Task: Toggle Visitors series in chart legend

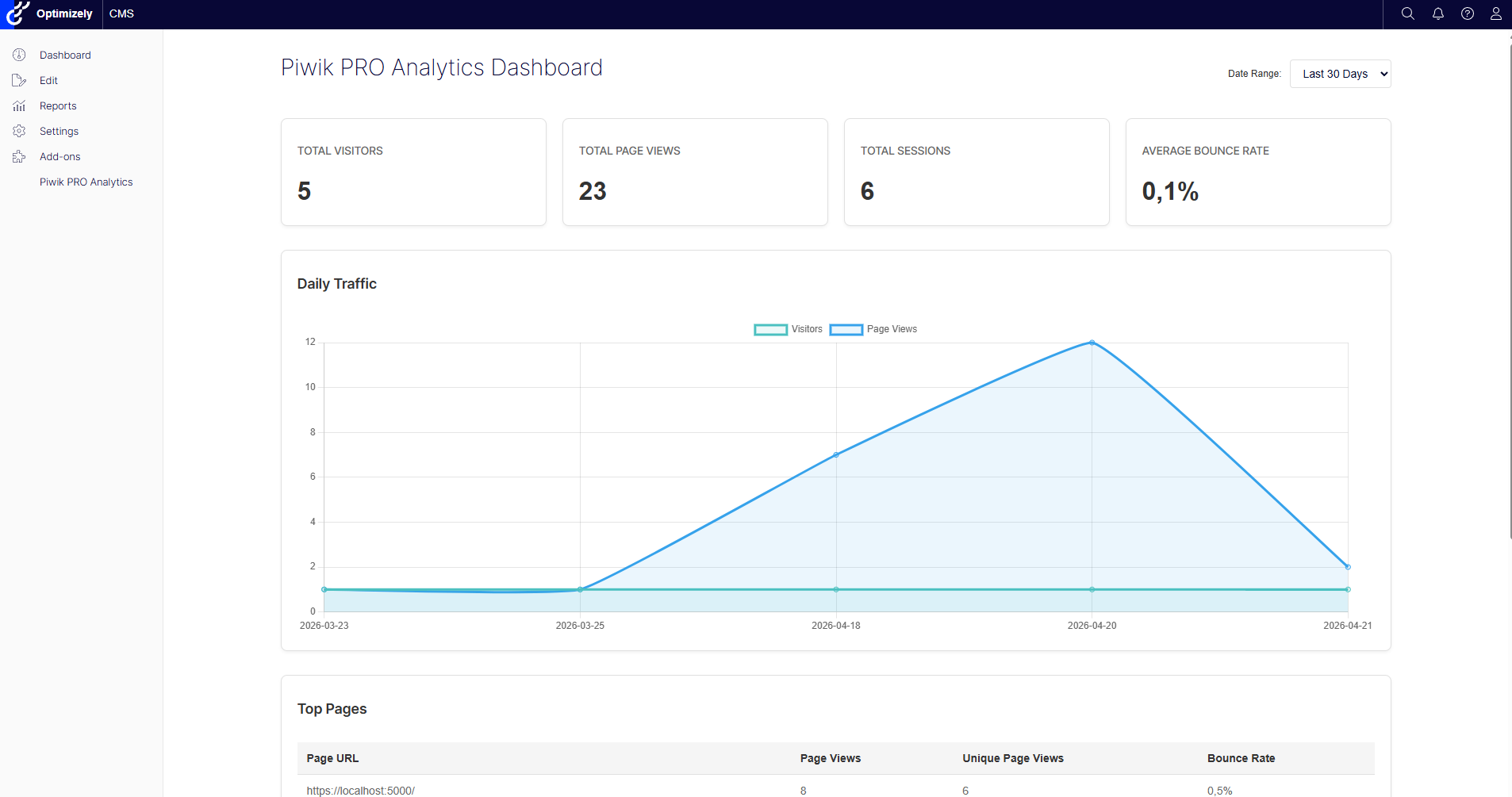Action: (788, 329)
